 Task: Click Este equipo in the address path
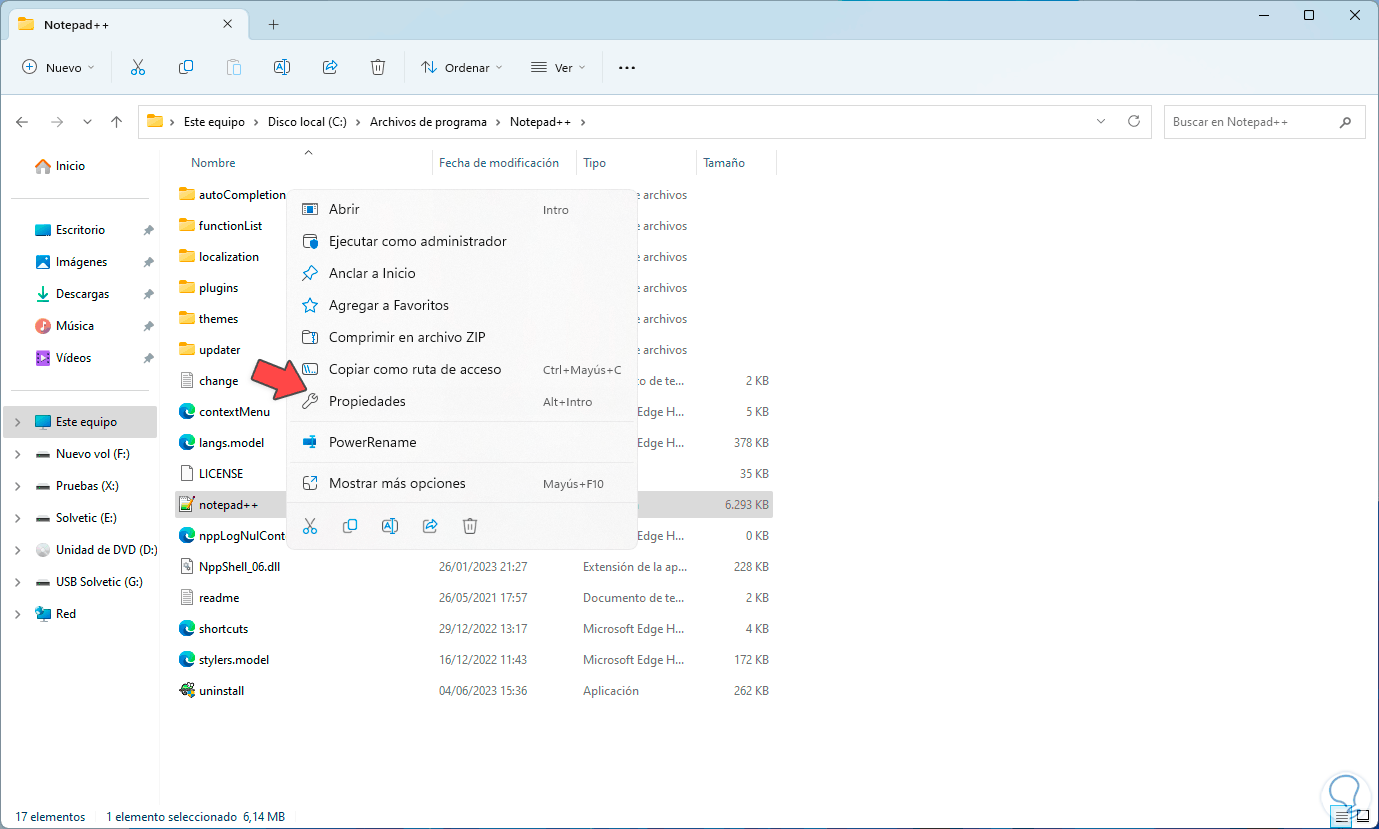click(x=214, y=122)
